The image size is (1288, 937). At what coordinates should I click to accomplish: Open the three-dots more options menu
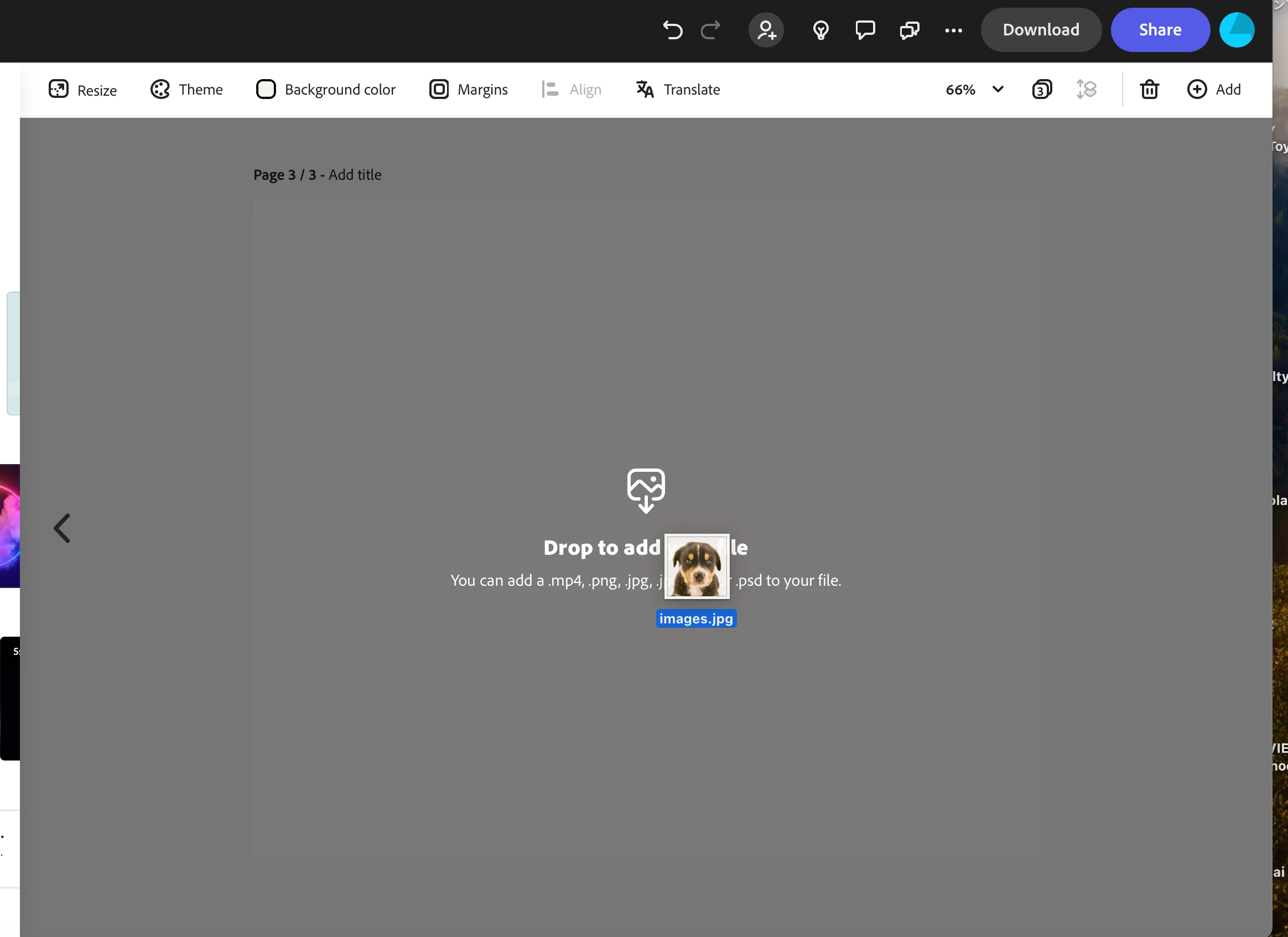(953, 30)
